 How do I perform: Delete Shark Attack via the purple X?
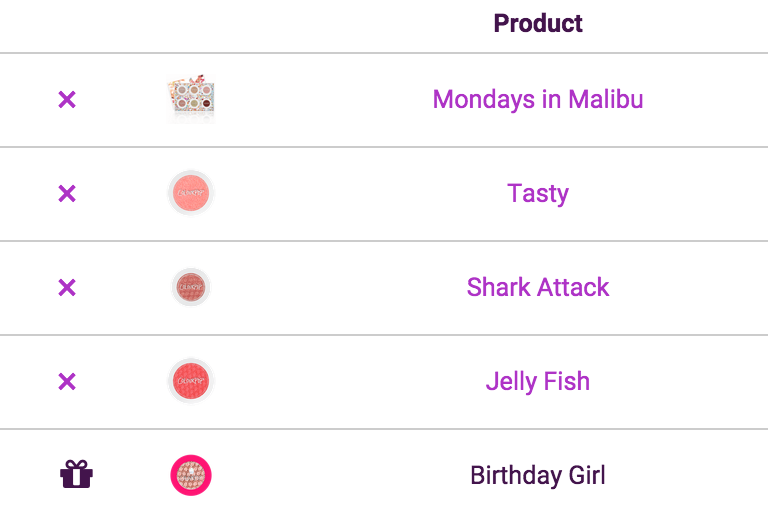coord(67,287)
